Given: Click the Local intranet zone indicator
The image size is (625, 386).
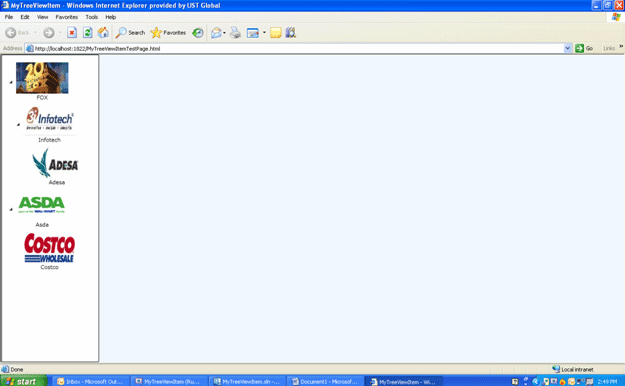Looking at the screenshot, I should pos(573,369).
